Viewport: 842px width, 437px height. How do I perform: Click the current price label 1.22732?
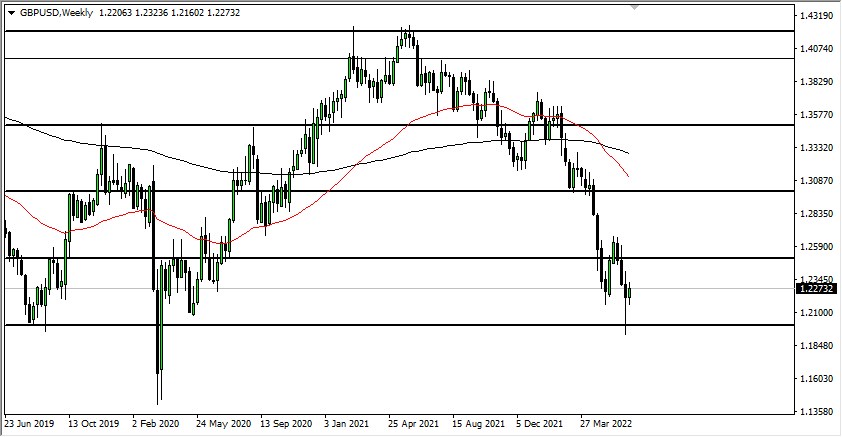coord(816,289)
